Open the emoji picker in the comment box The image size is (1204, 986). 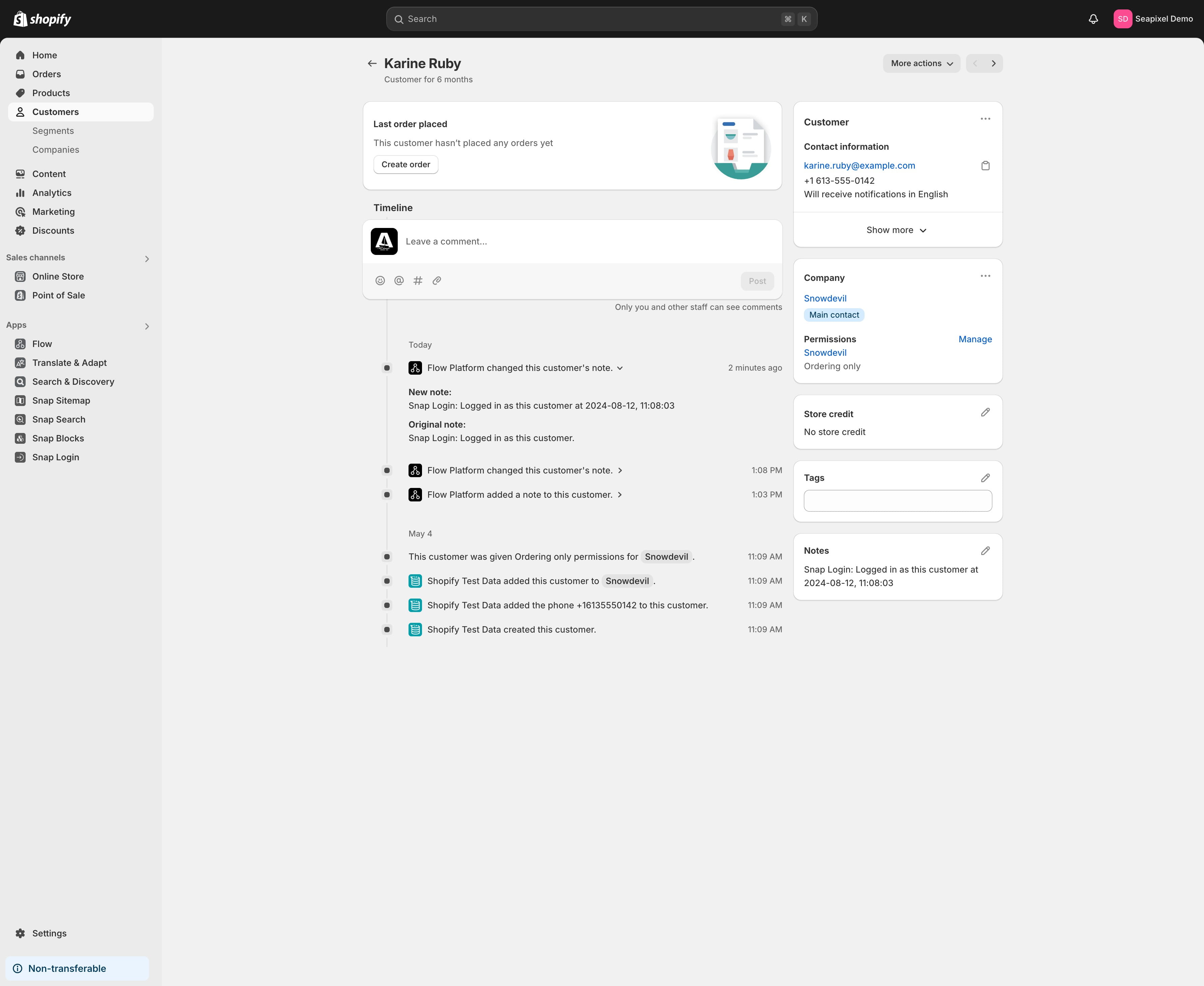pos(380,280)
